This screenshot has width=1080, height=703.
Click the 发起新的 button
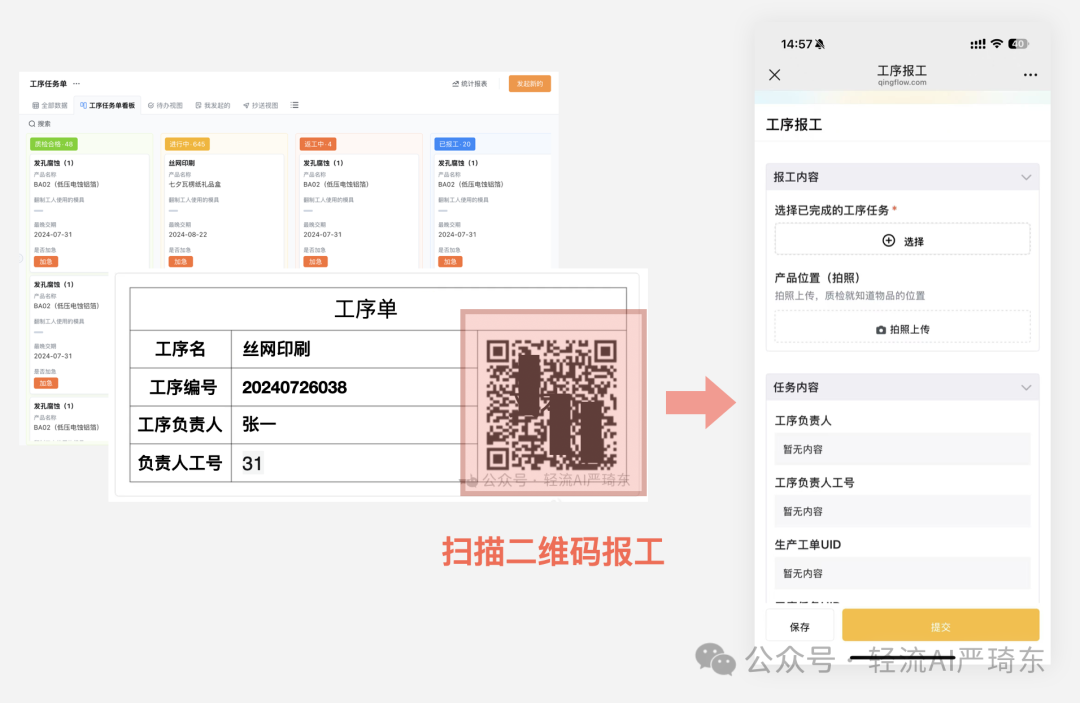(x=529, y=83)
